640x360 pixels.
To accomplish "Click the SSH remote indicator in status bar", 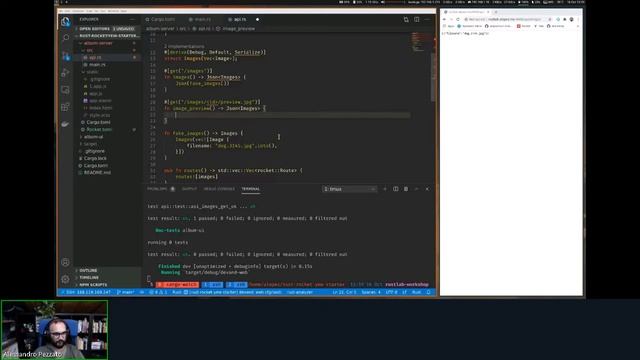I will coord(86,292).
